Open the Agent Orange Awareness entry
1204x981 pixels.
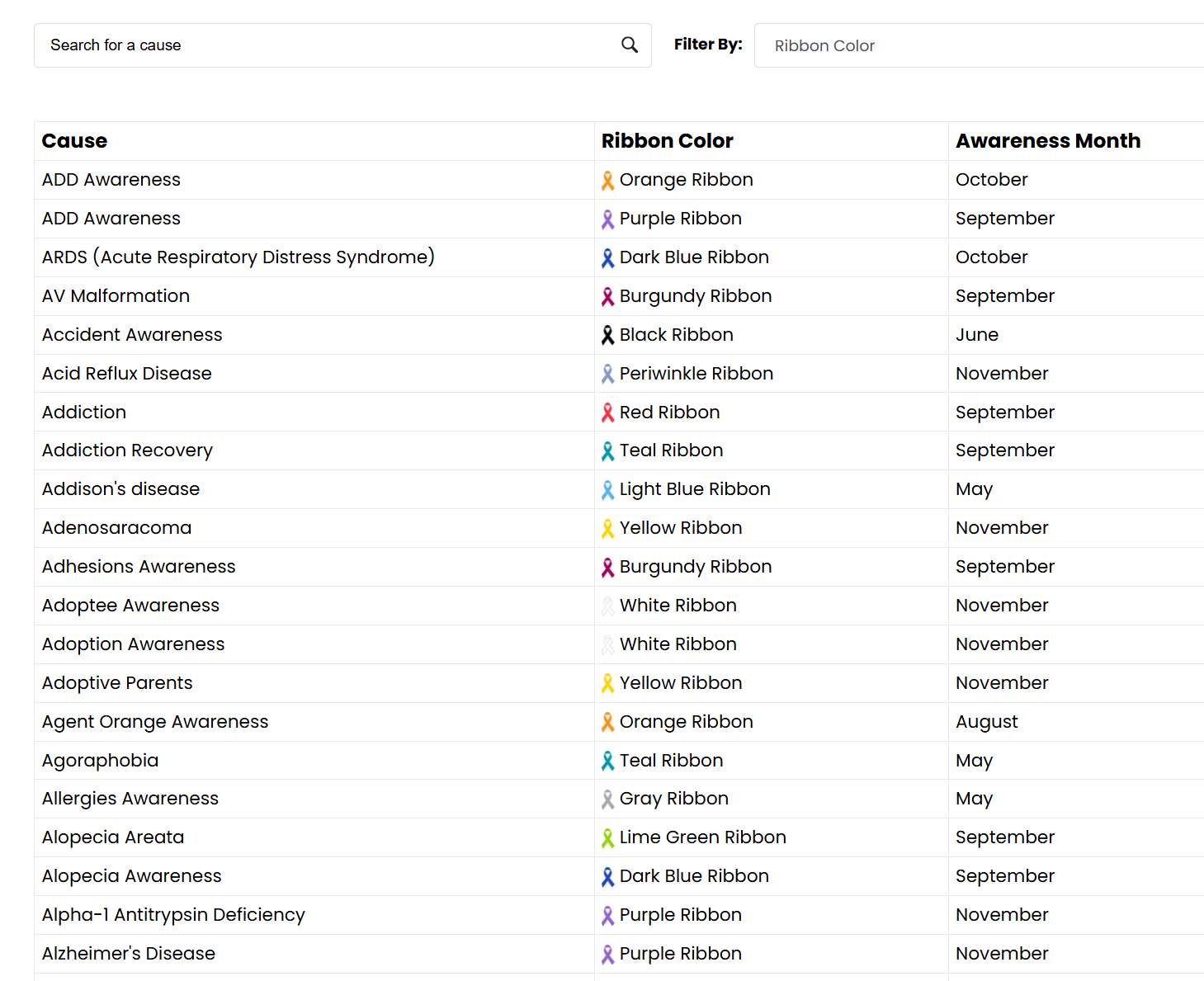point(155,722)
